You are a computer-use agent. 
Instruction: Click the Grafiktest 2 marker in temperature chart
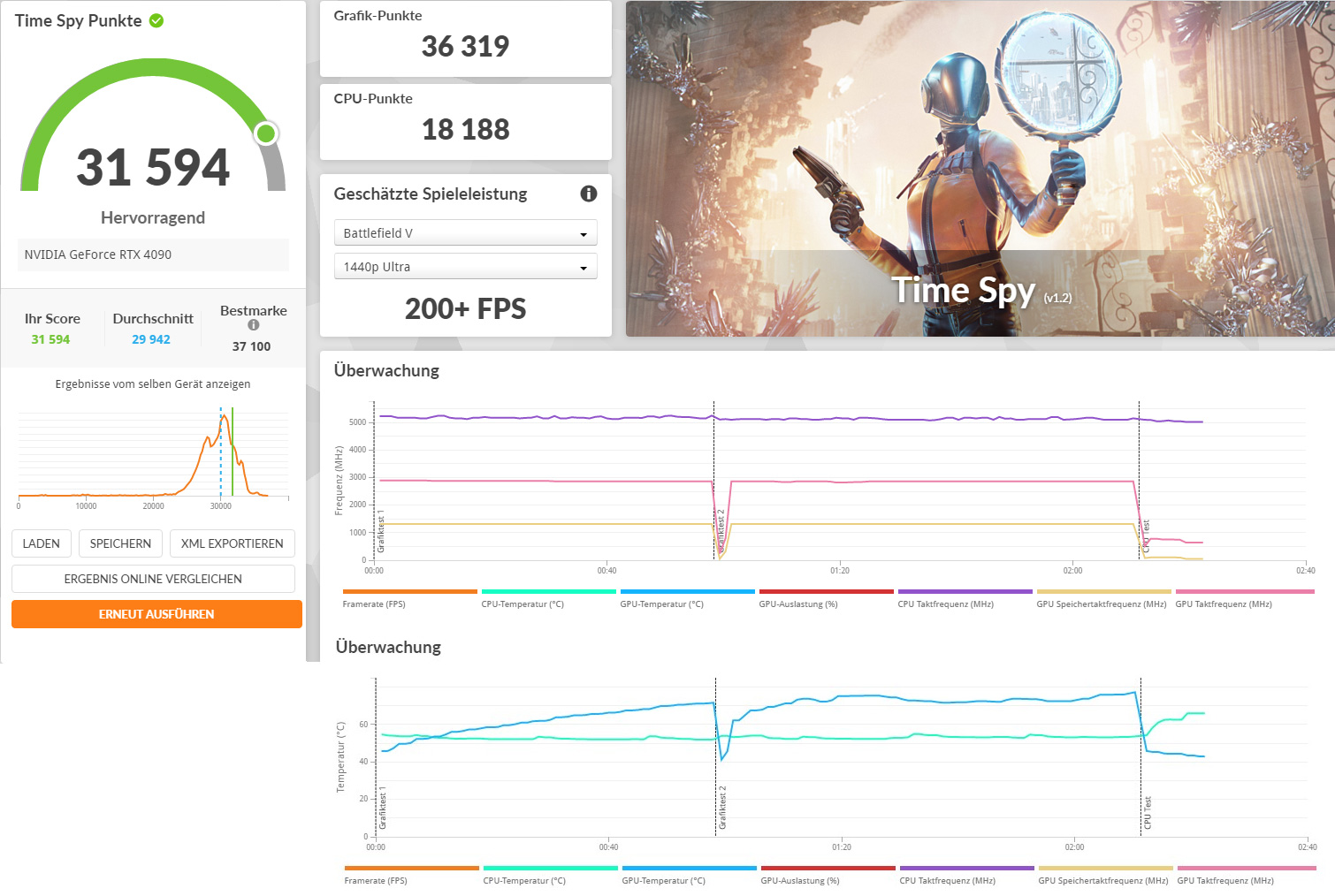pos(722,807)
